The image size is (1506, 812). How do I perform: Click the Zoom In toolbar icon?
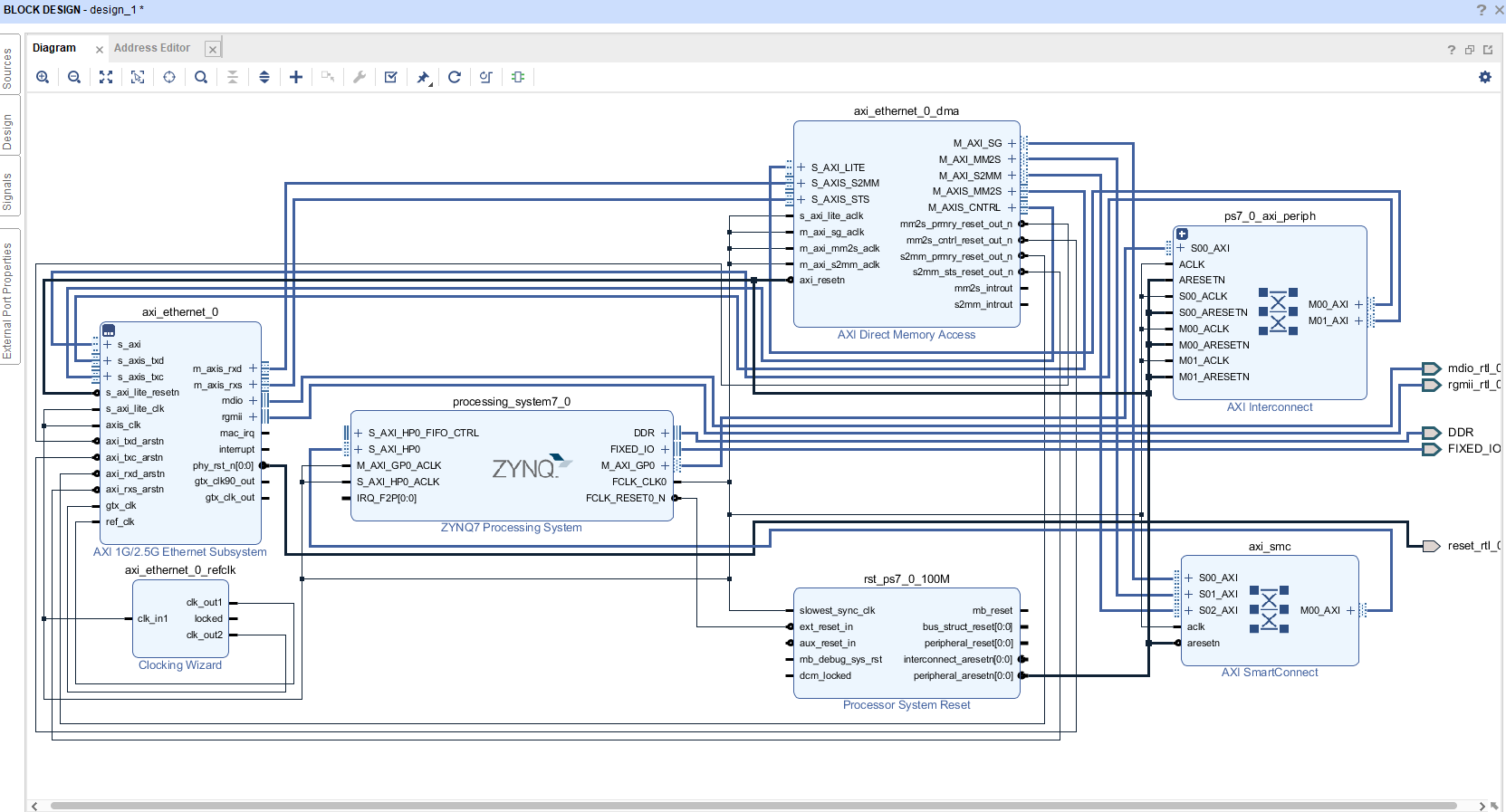(43, 77)
